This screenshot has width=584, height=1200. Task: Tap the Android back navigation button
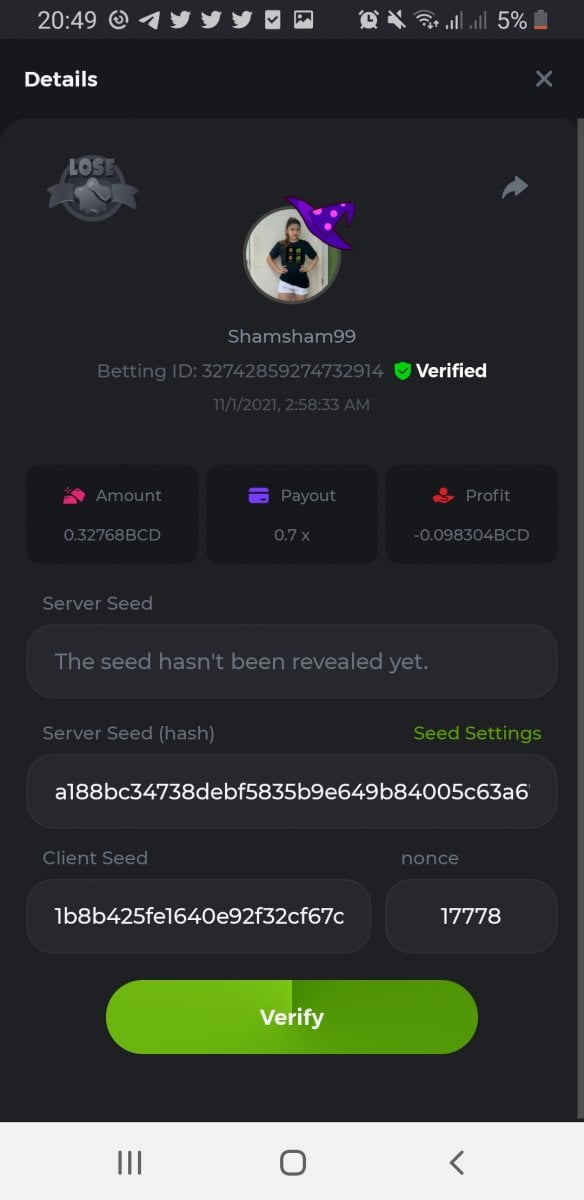pyautogui.click(x=456, y=1162)
